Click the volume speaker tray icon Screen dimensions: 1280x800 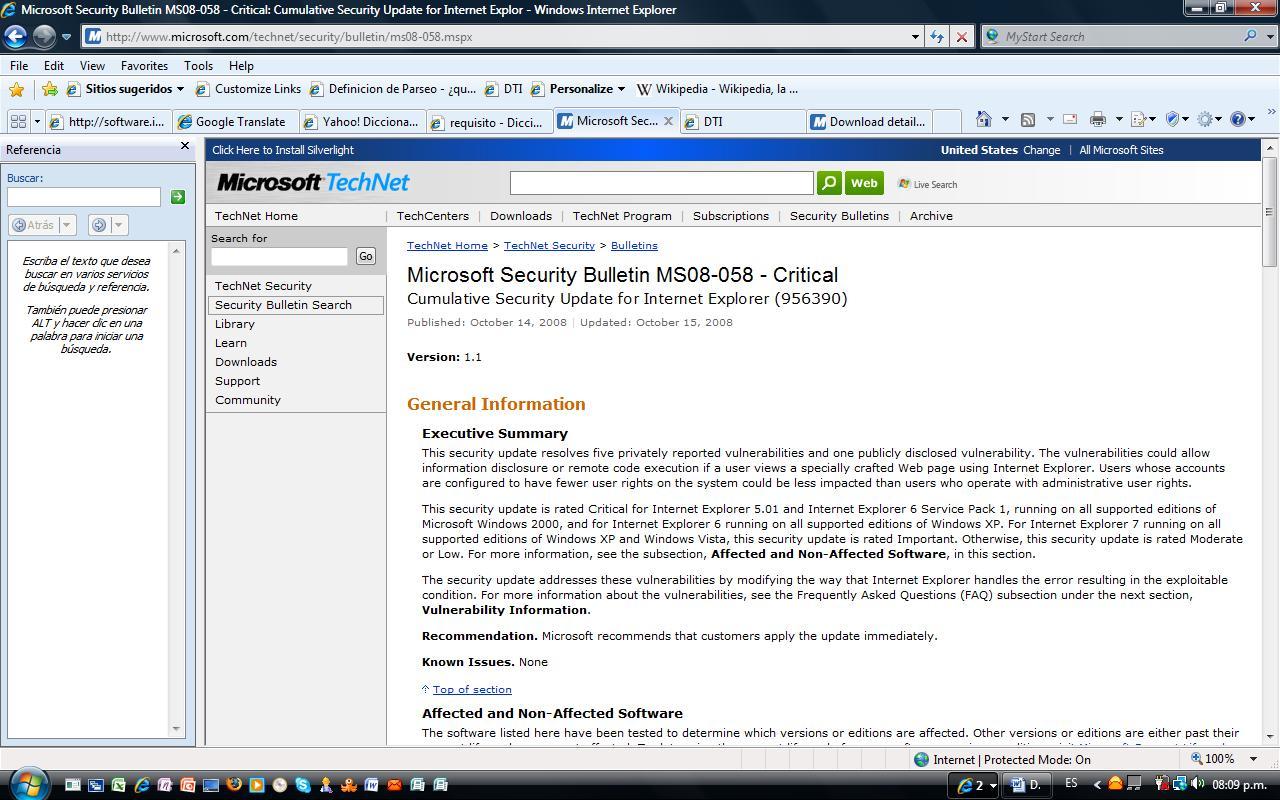(x=1198, y=784)
